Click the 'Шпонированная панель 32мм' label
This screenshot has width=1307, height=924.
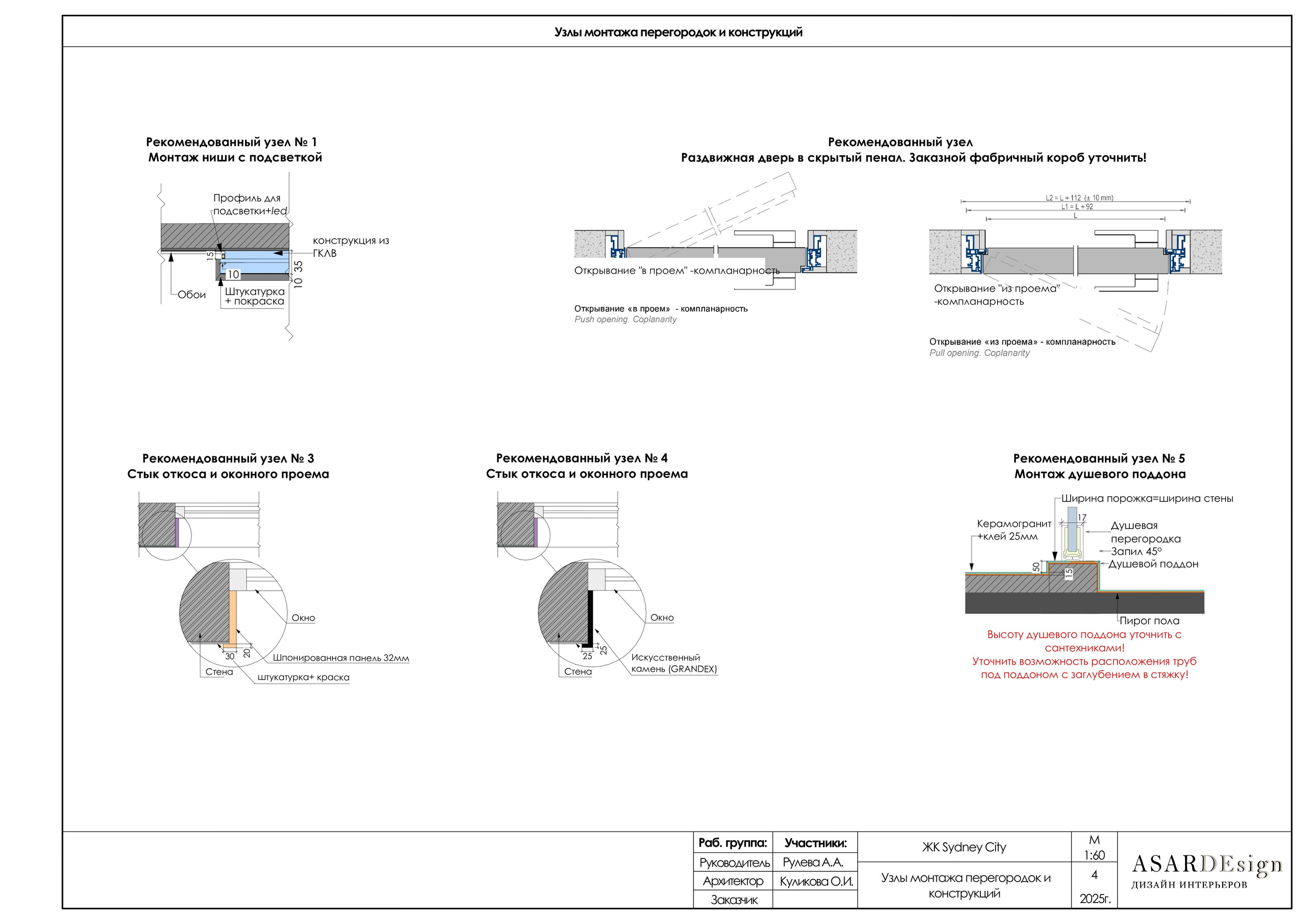click(341, 658)
